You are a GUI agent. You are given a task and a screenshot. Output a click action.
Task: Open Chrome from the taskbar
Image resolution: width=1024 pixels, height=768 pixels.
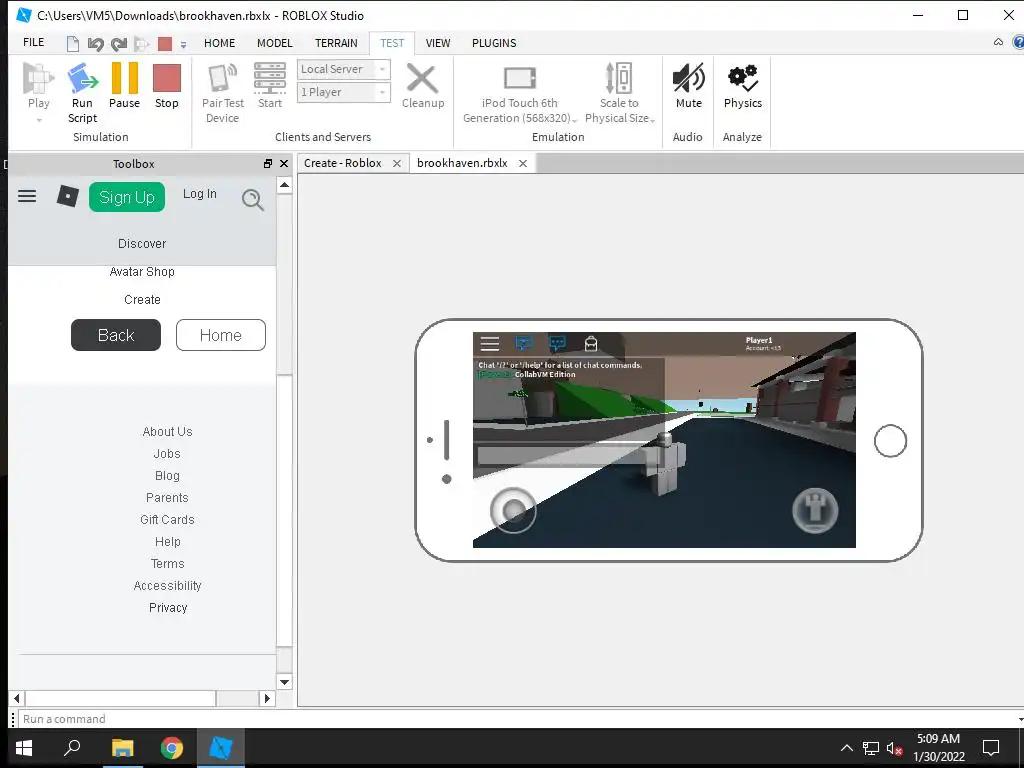172,748
